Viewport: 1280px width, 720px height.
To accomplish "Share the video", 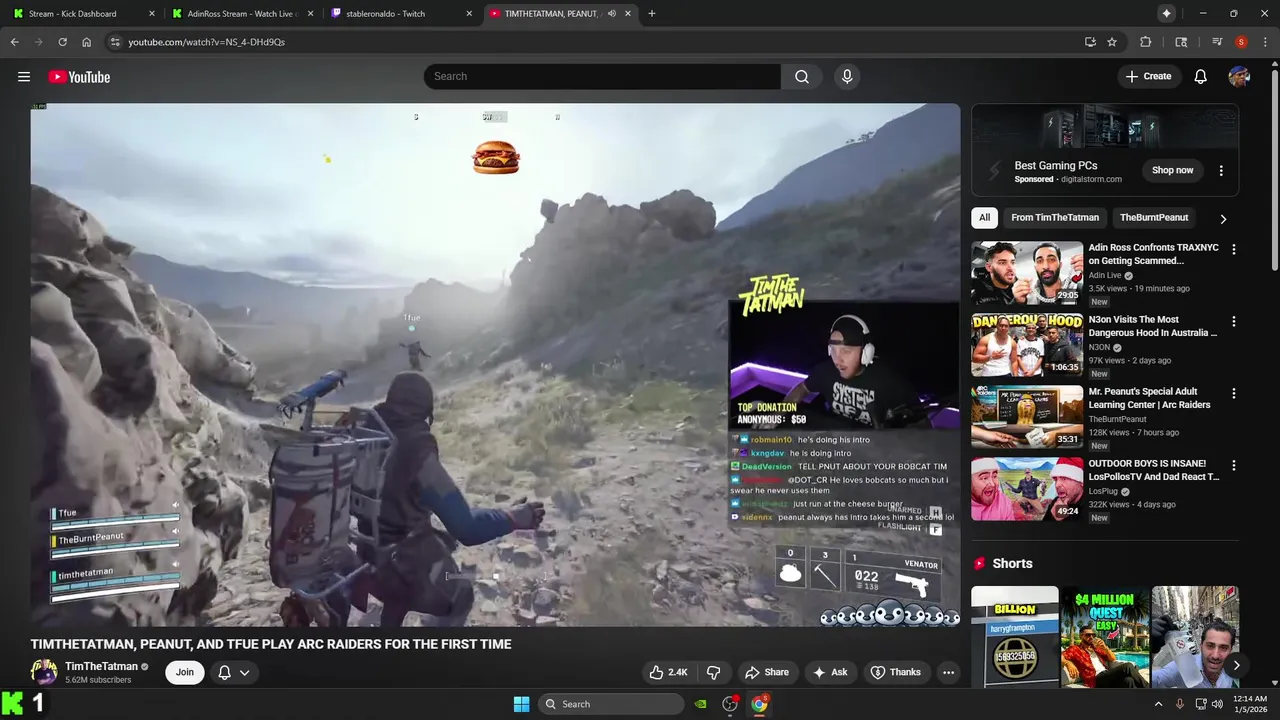I will 767,672.
